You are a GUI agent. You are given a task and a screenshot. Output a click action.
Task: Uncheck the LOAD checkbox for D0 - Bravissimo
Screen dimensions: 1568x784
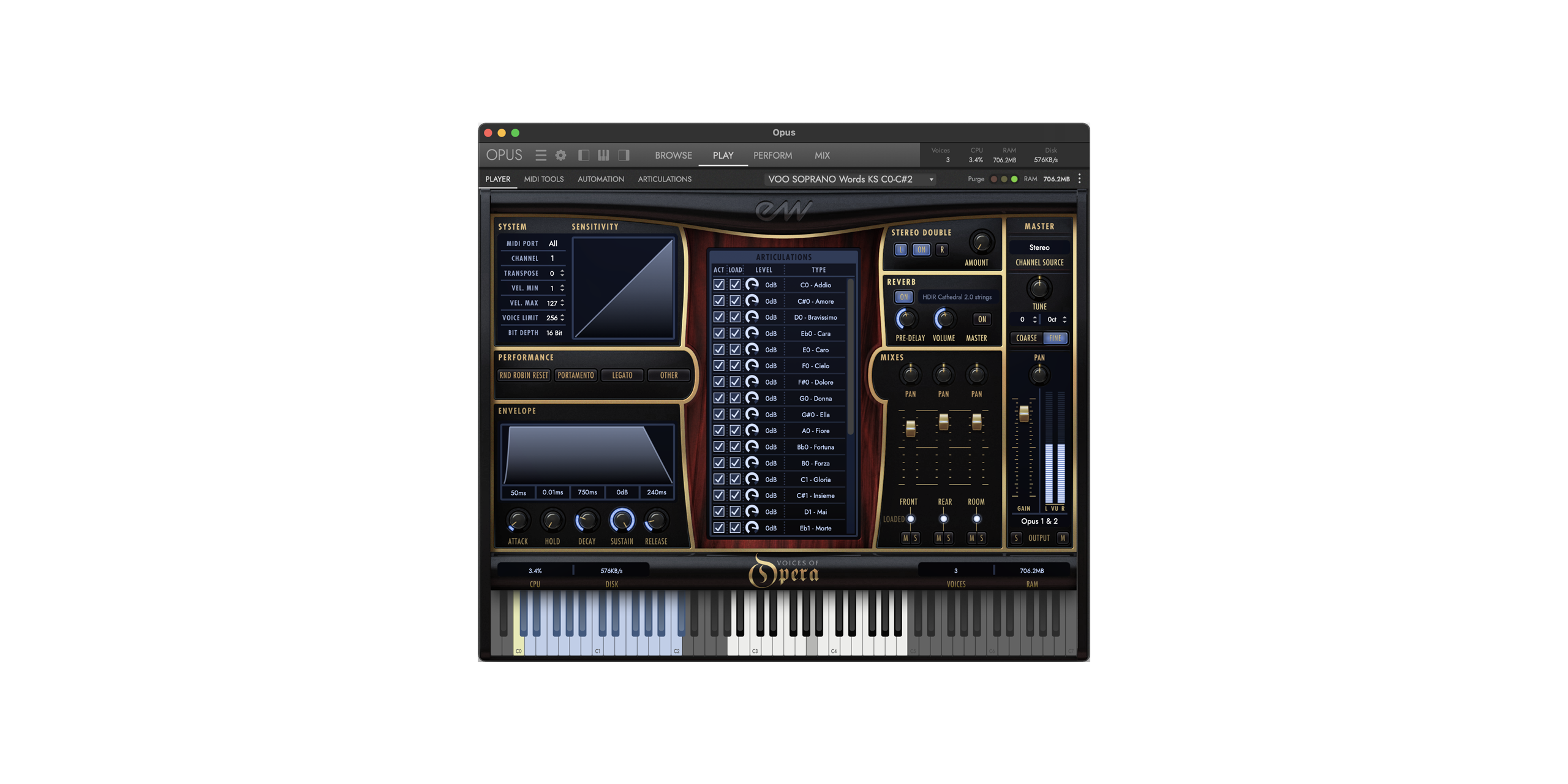coord(734,317)
